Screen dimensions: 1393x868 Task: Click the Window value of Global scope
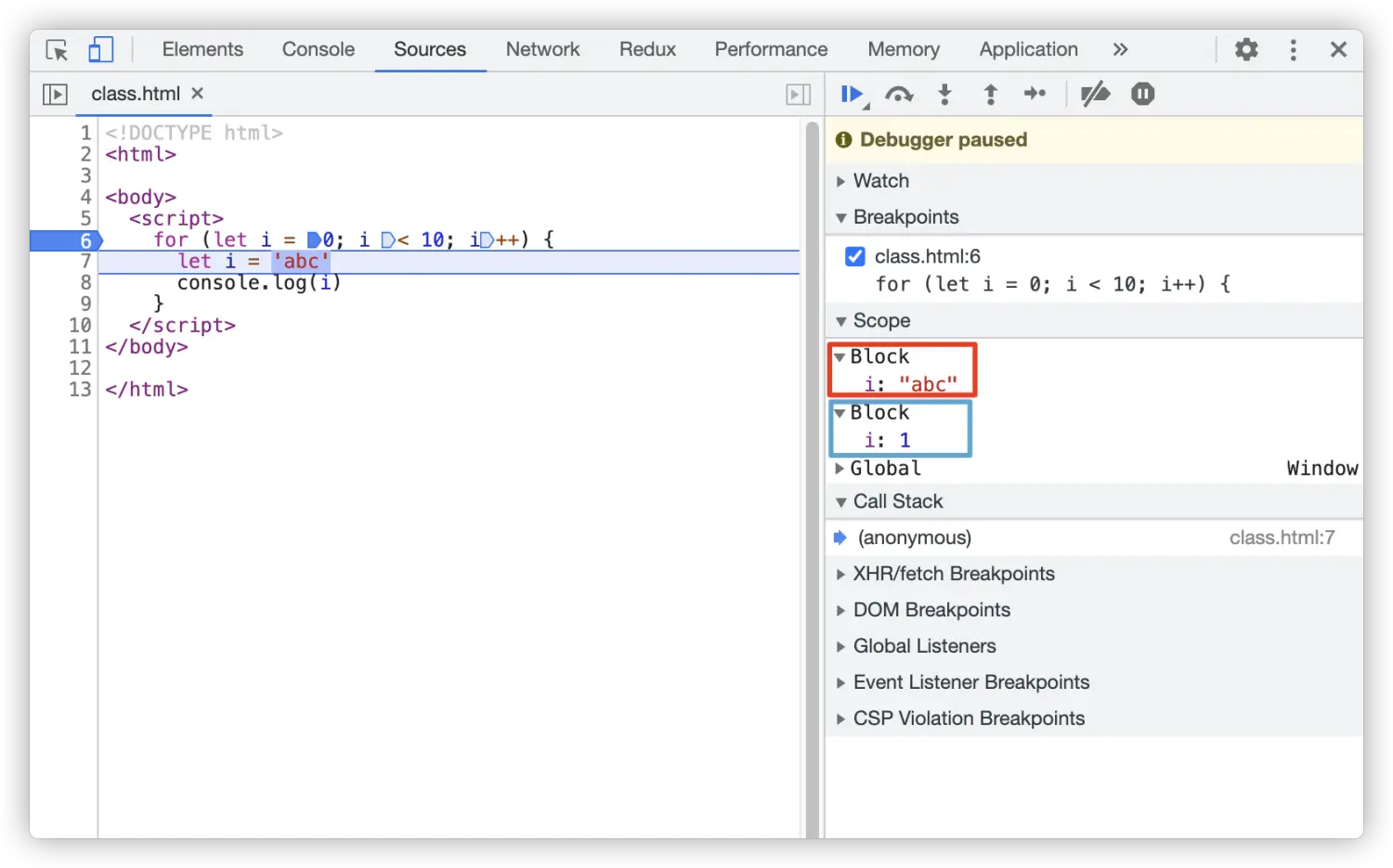click(x=1321, y=469)
